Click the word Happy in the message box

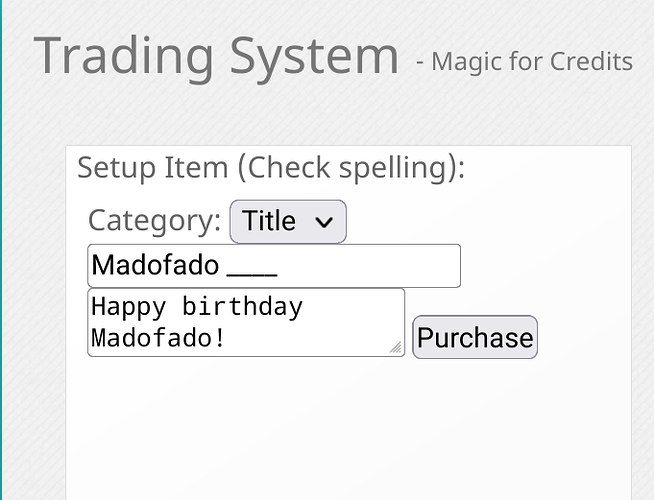(128, 308)
